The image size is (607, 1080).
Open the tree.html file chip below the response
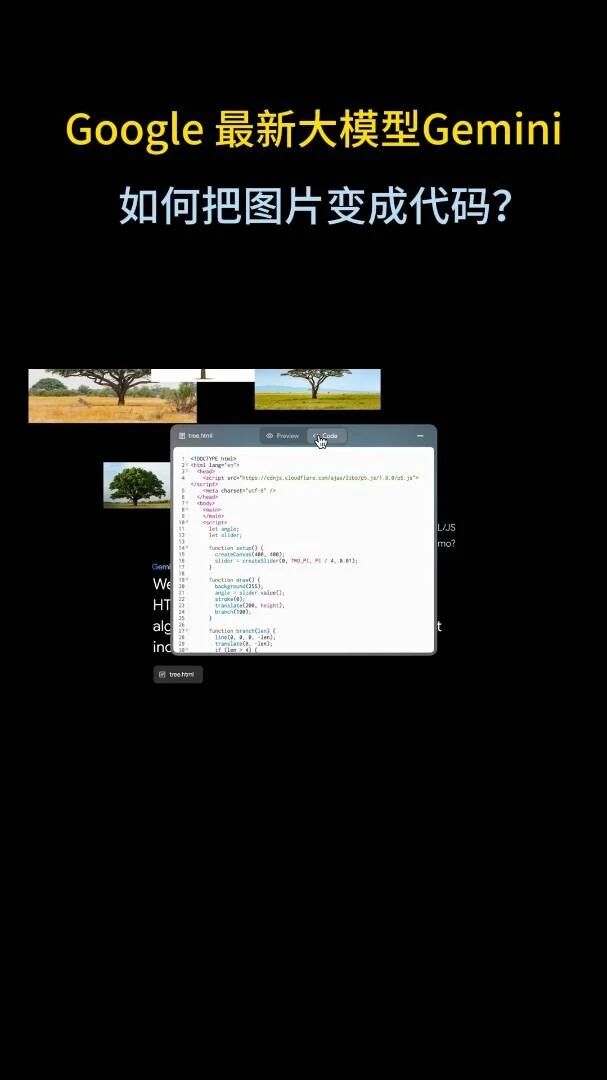(x=178, y=674)
